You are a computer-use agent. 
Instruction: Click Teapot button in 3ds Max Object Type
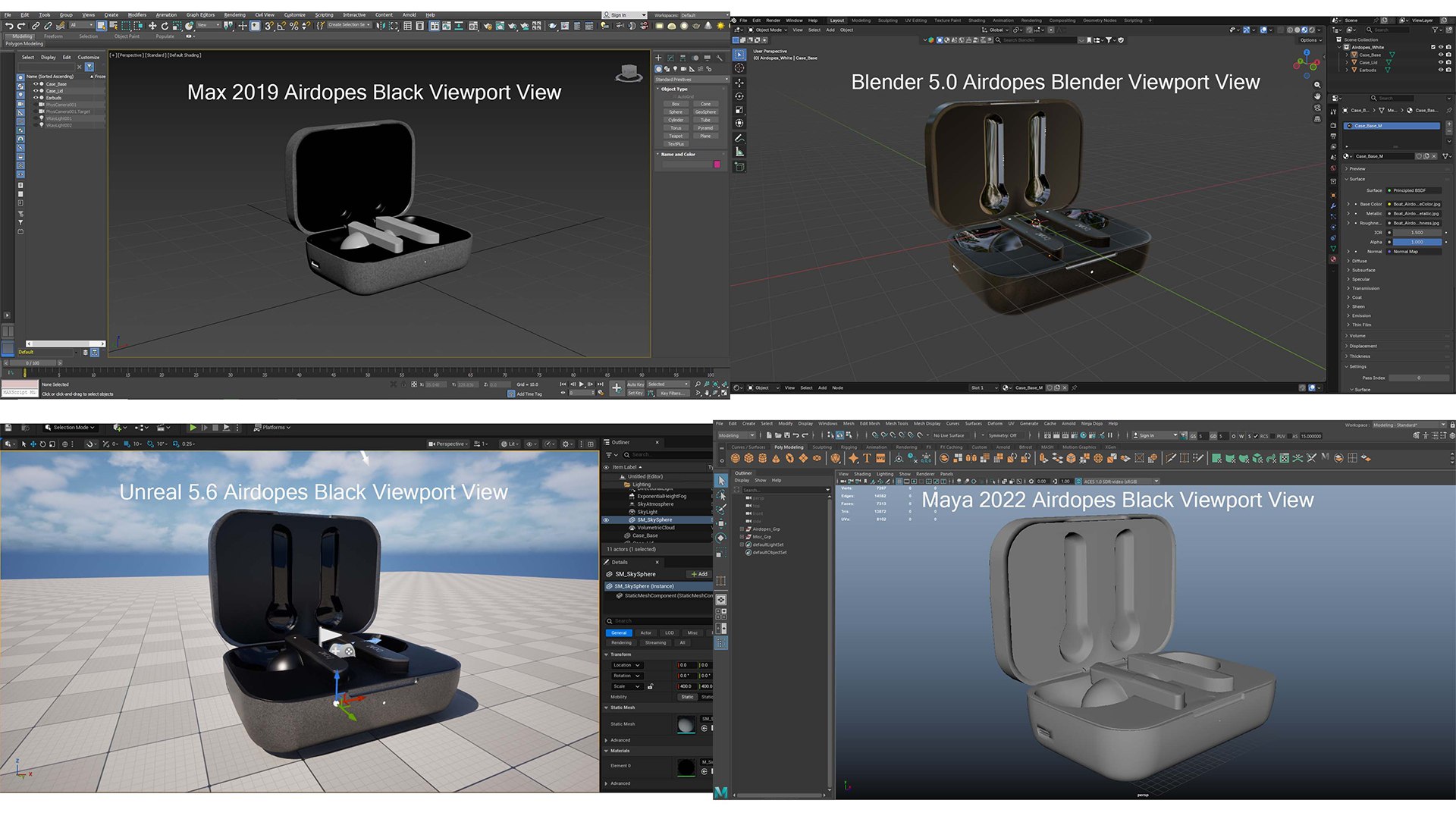[x=676, y=136]
